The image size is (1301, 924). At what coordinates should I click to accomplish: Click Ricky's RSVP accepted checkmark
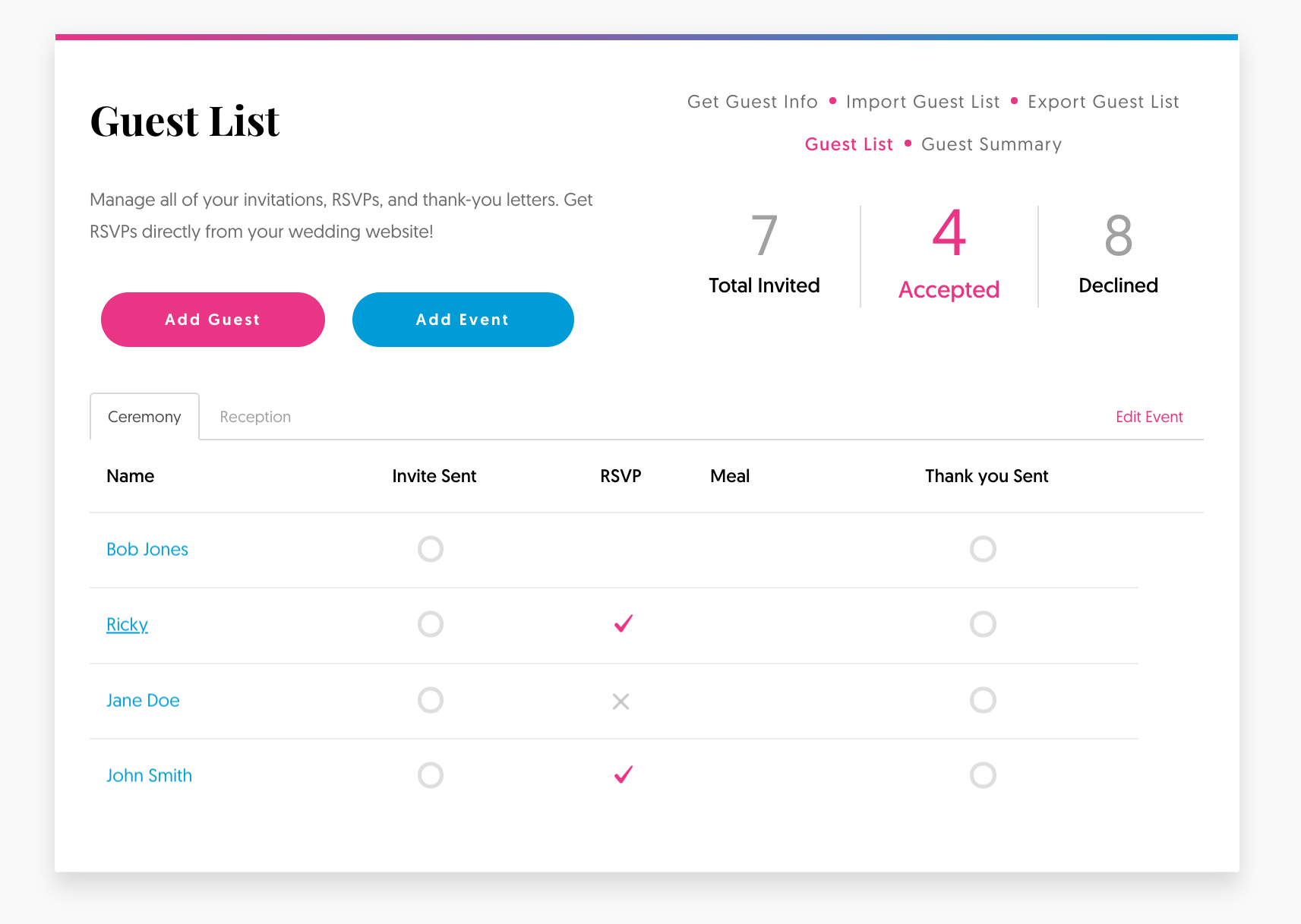click(x=623, y=623)
